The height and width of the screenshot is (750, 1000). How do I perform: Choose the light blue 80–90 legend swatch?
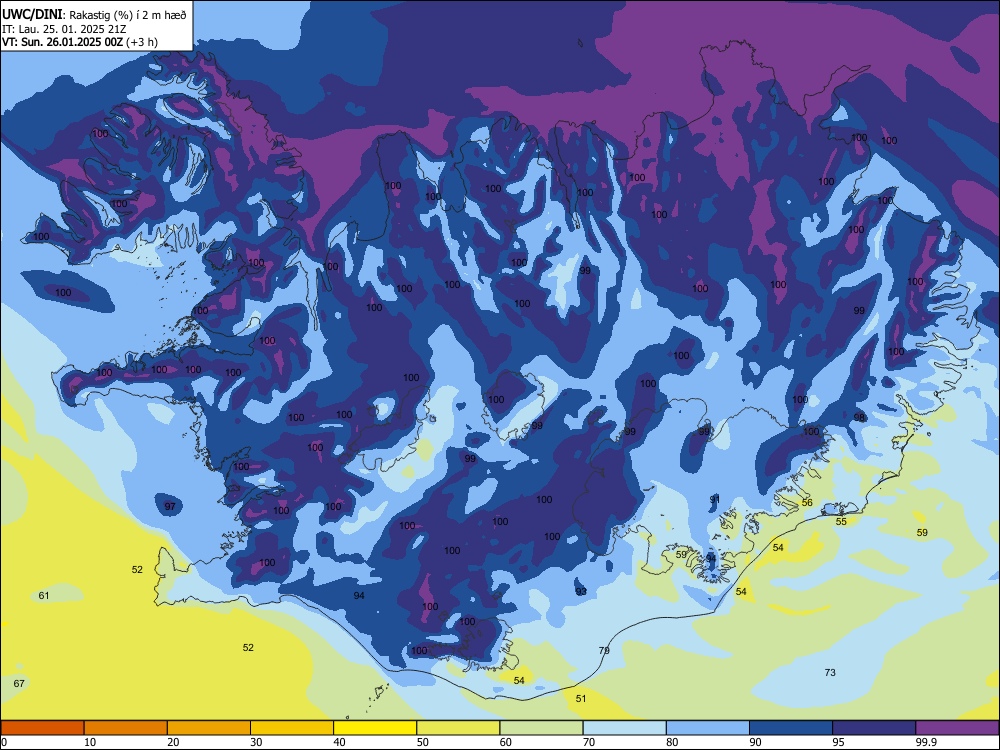(708, 728)
